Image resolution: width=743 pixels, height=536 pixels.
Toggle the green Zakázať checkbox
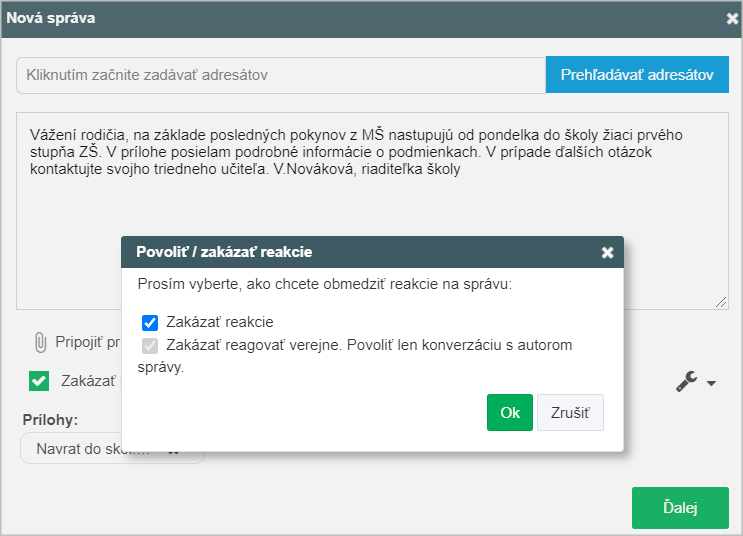(39, 381)
